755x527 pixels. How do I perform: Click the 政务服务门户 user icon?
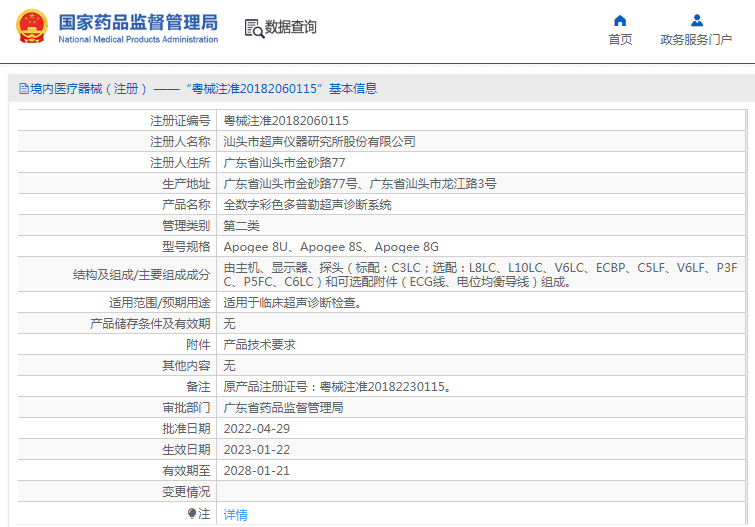tap(697, 21)
